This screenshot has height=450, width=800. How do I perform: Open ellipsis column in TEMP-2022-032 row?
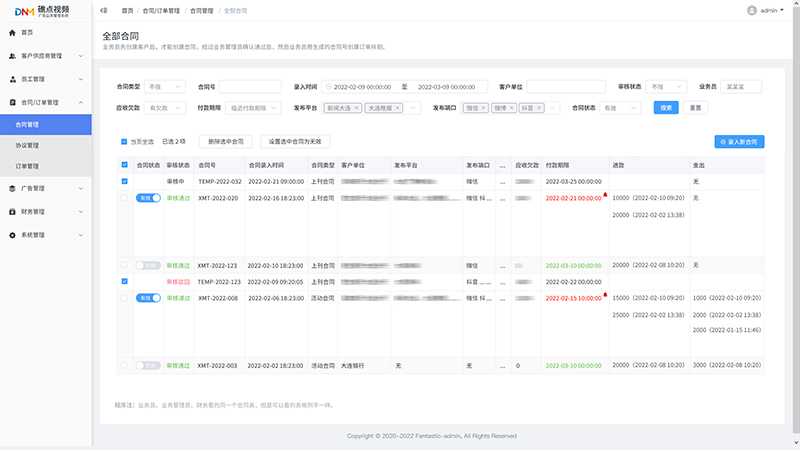coord(503,182)
